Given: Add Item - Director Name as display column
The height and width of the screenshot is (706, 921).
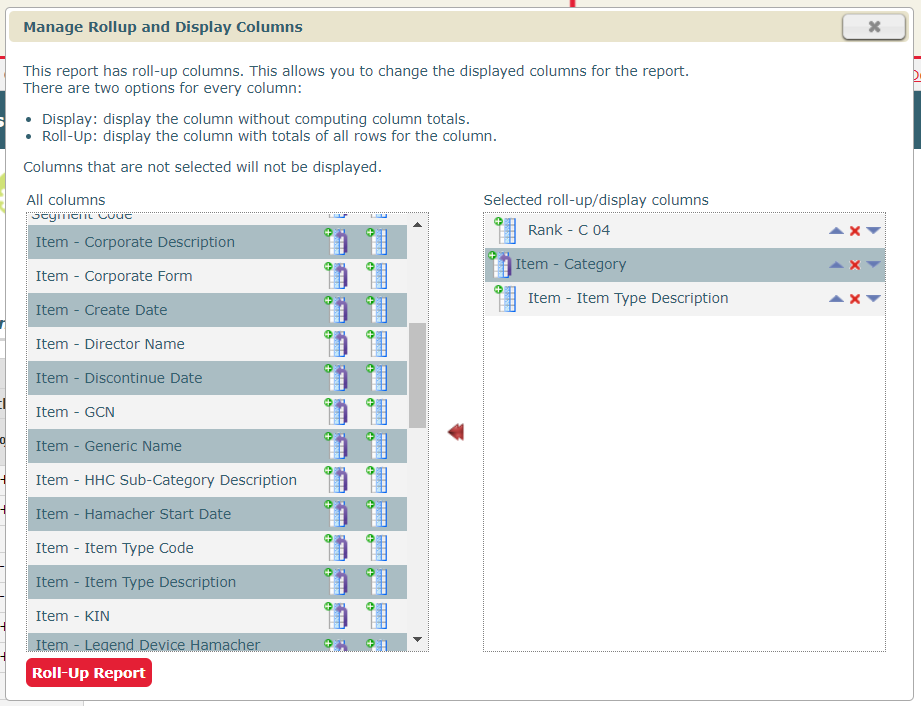Looking at the screenshot, I should click(x=377, y=344).
